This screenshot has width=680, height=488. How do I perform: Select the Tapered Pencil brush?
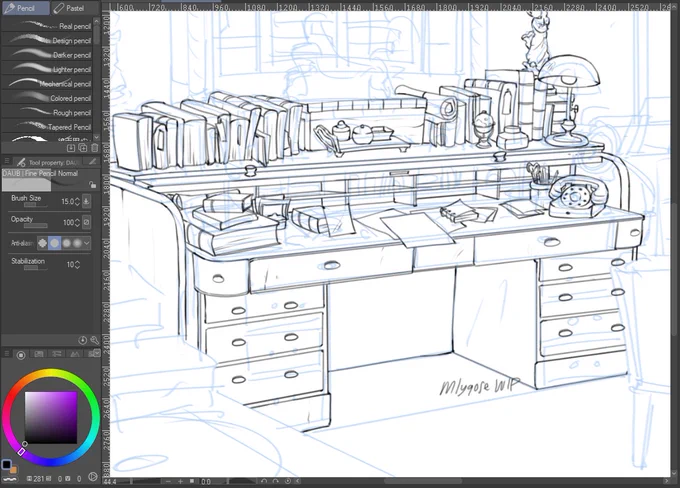pos(47,127)
